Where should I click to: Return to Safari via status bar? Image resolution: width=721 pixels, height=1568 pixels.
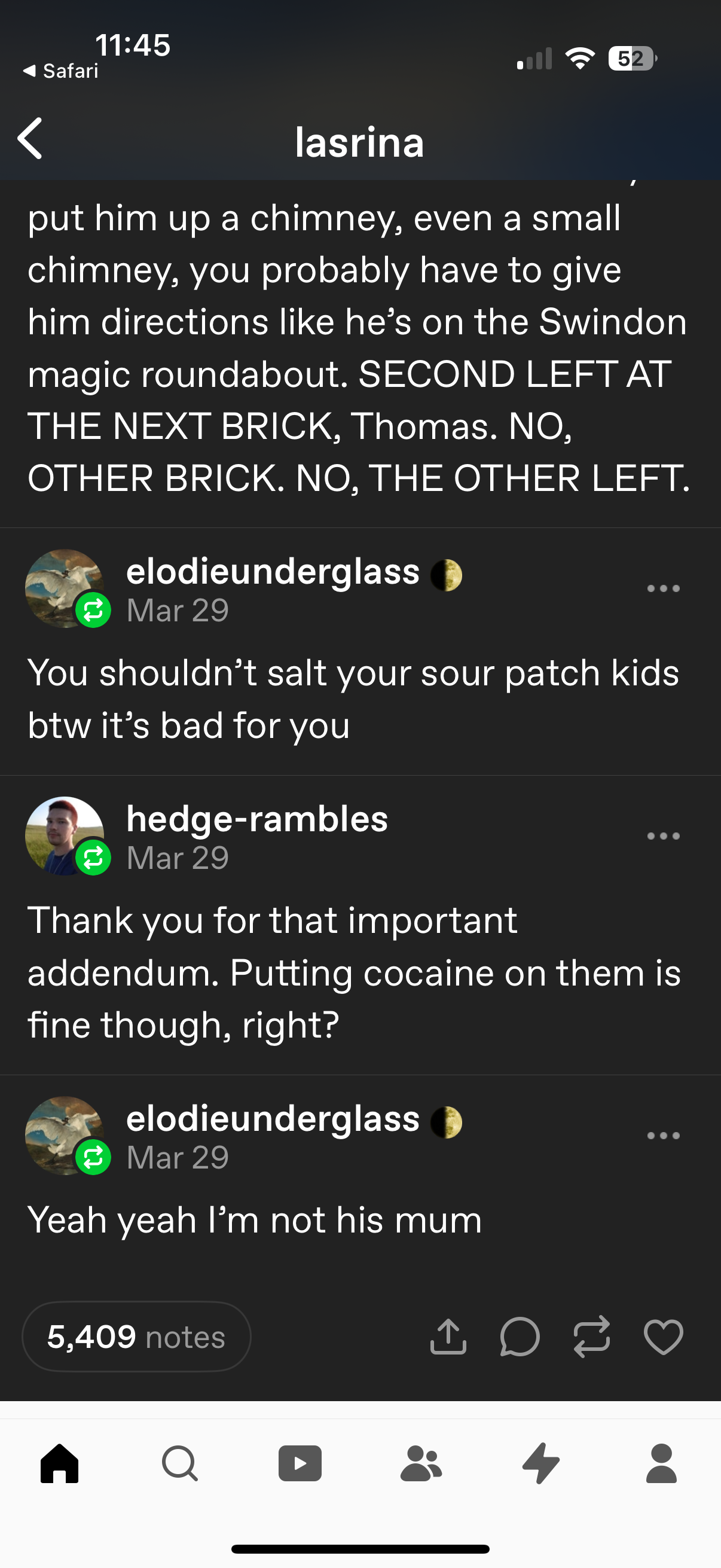(61, 71)
